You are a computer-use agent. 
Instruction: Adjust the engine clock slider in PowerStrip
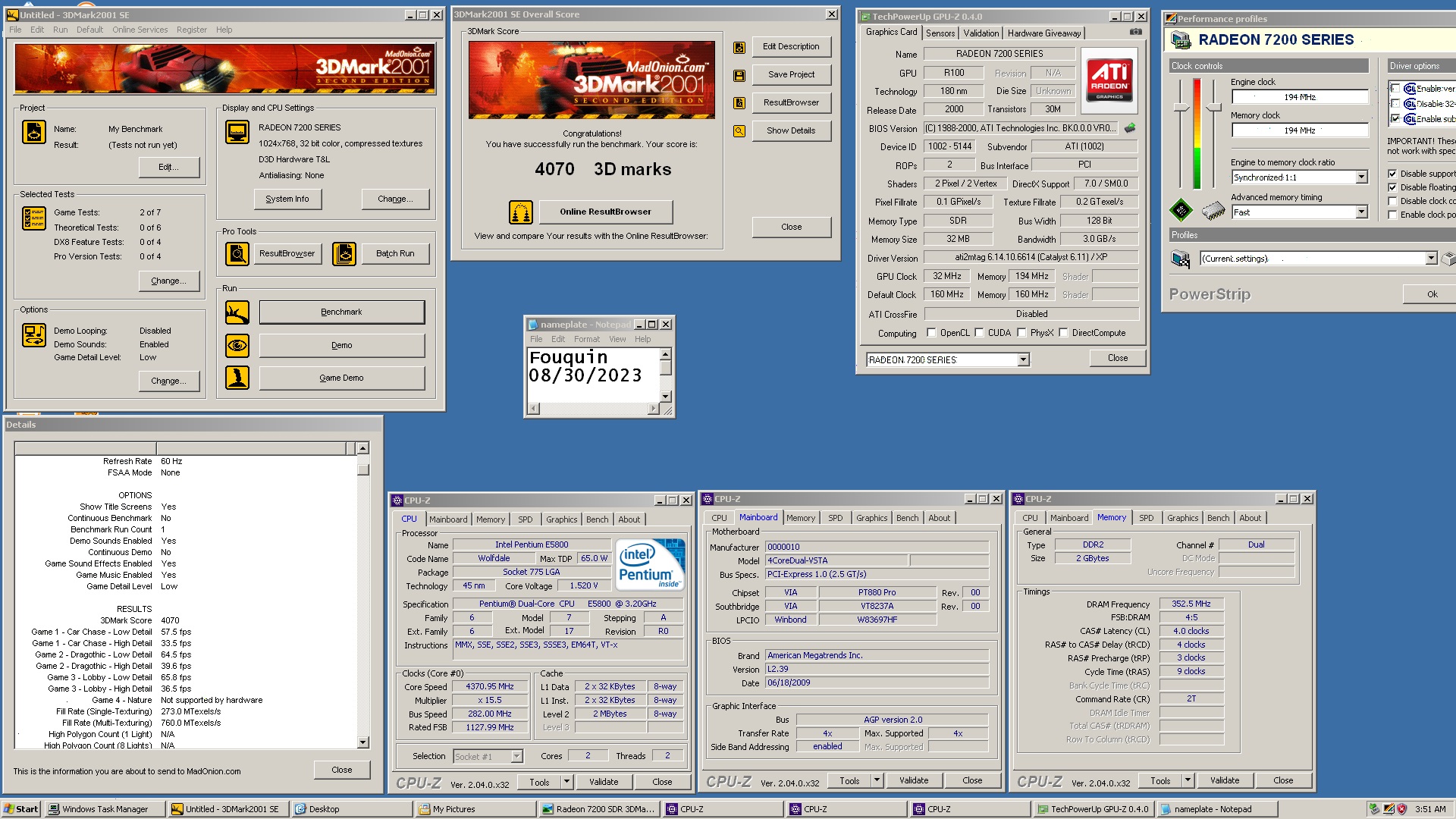point(1181,108)
